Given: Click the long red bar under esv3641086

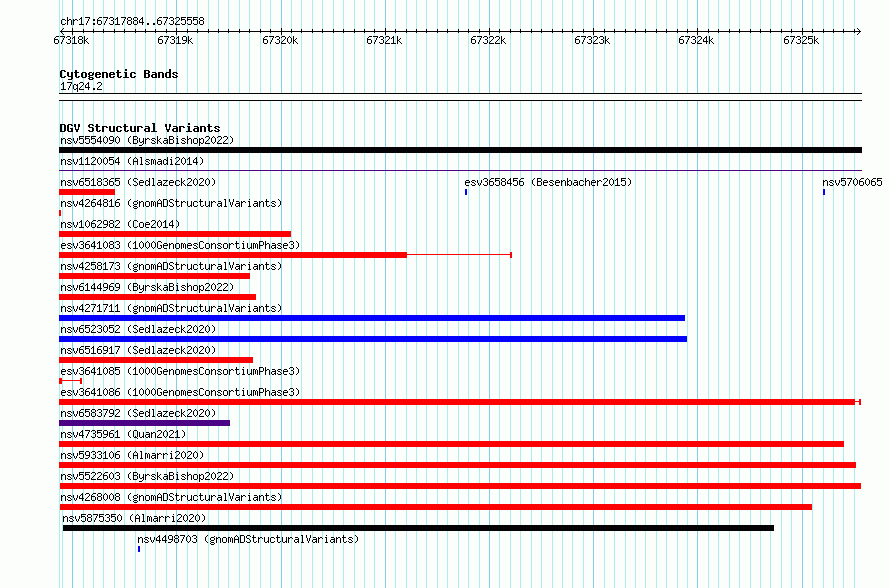Looking at the screenshot, I should (x=460, y=402).
